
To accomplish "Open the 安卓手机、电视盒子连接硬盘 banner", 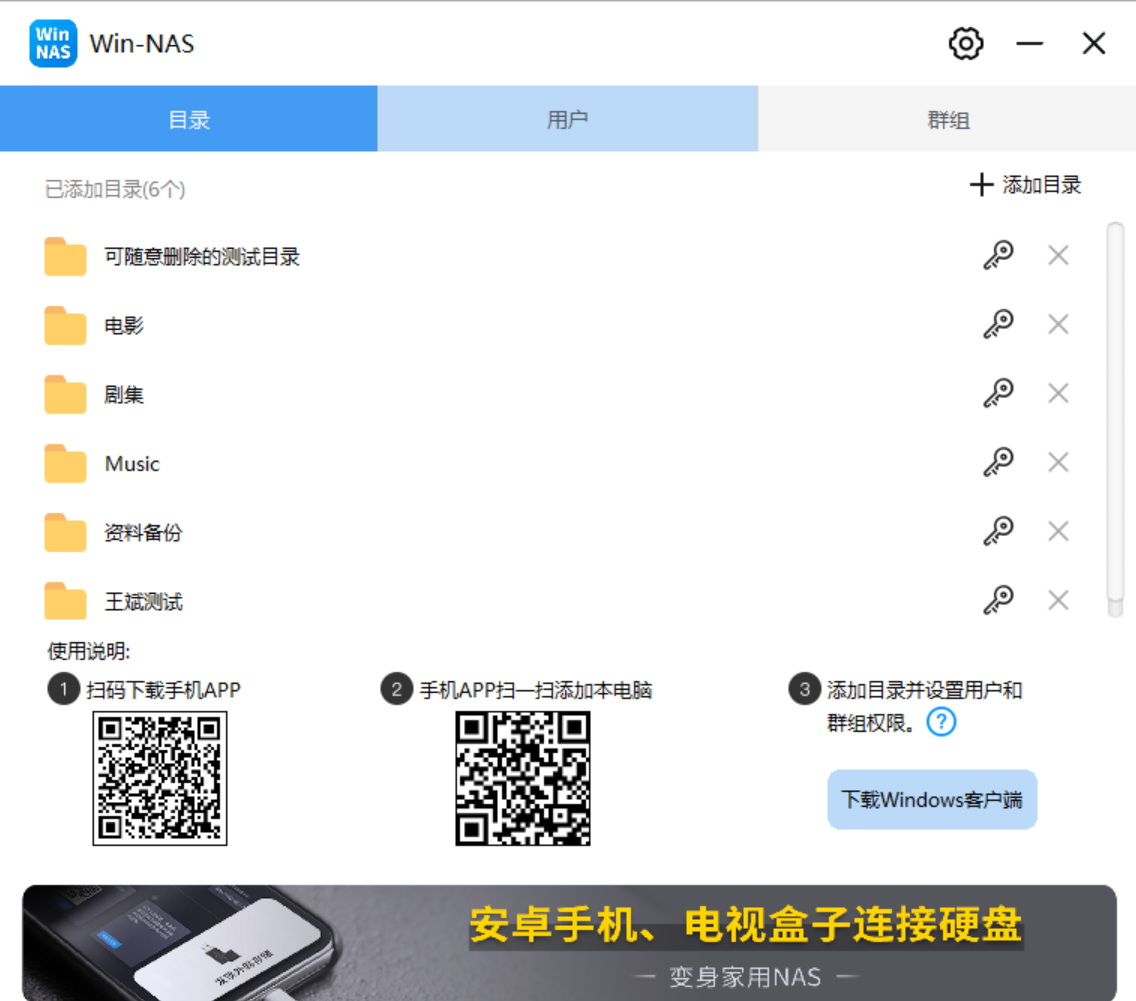I will 569,942.
